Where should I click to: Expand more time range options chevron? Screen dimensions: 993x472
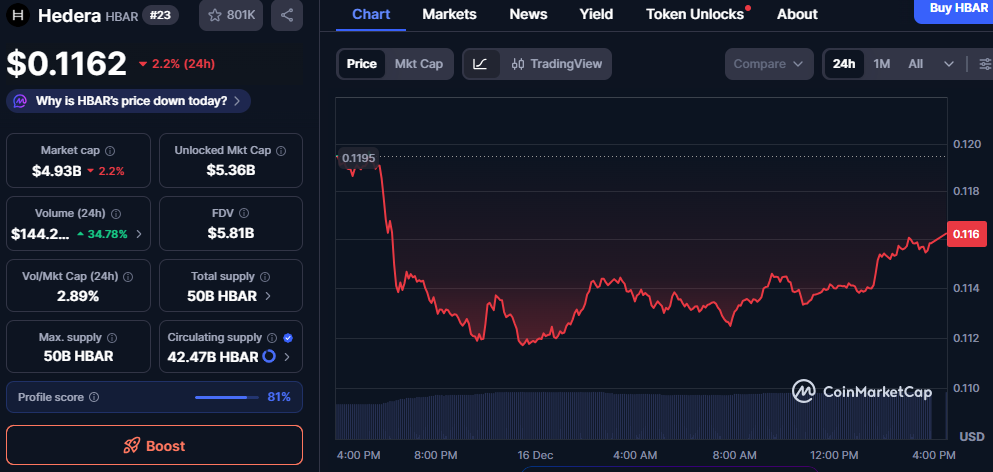(949, 64)
